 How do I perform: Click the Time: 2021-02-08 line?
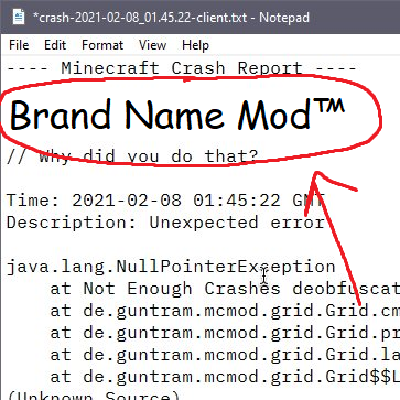pyautogui.click(x=166, y=201)
